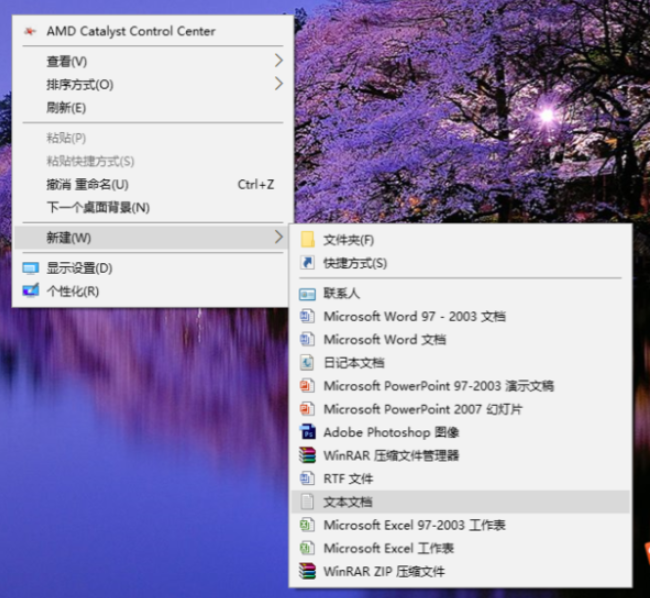Click the folder icon beside 文件夹(F)

308,240
